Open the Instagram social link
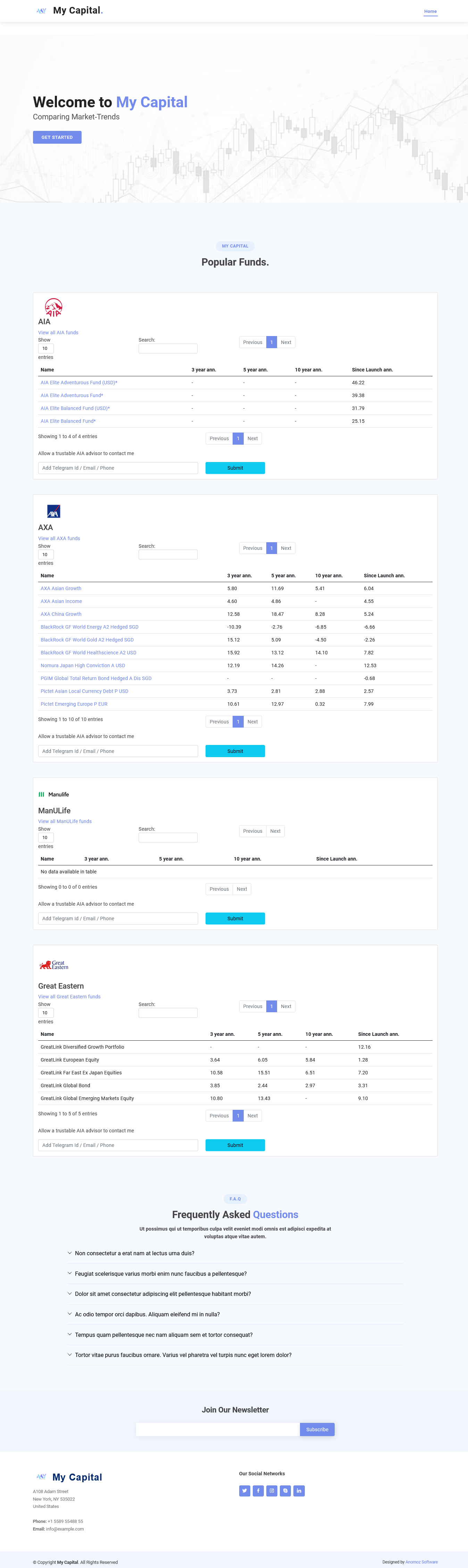 [271, 1491]
